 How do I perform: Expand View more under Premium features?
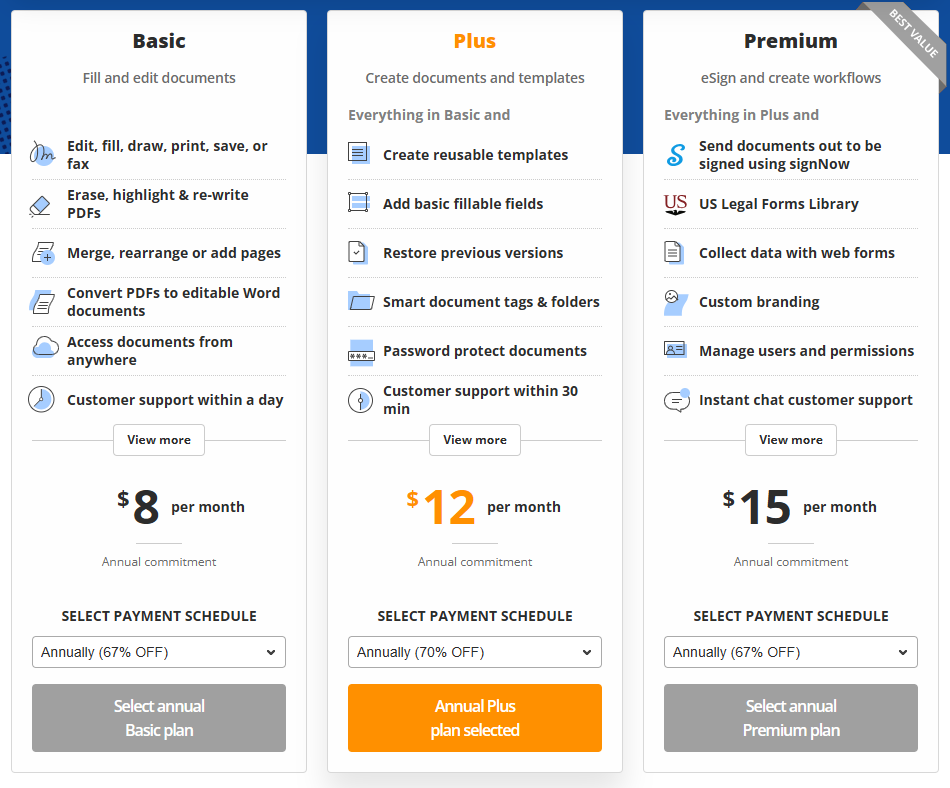point(791,440)
